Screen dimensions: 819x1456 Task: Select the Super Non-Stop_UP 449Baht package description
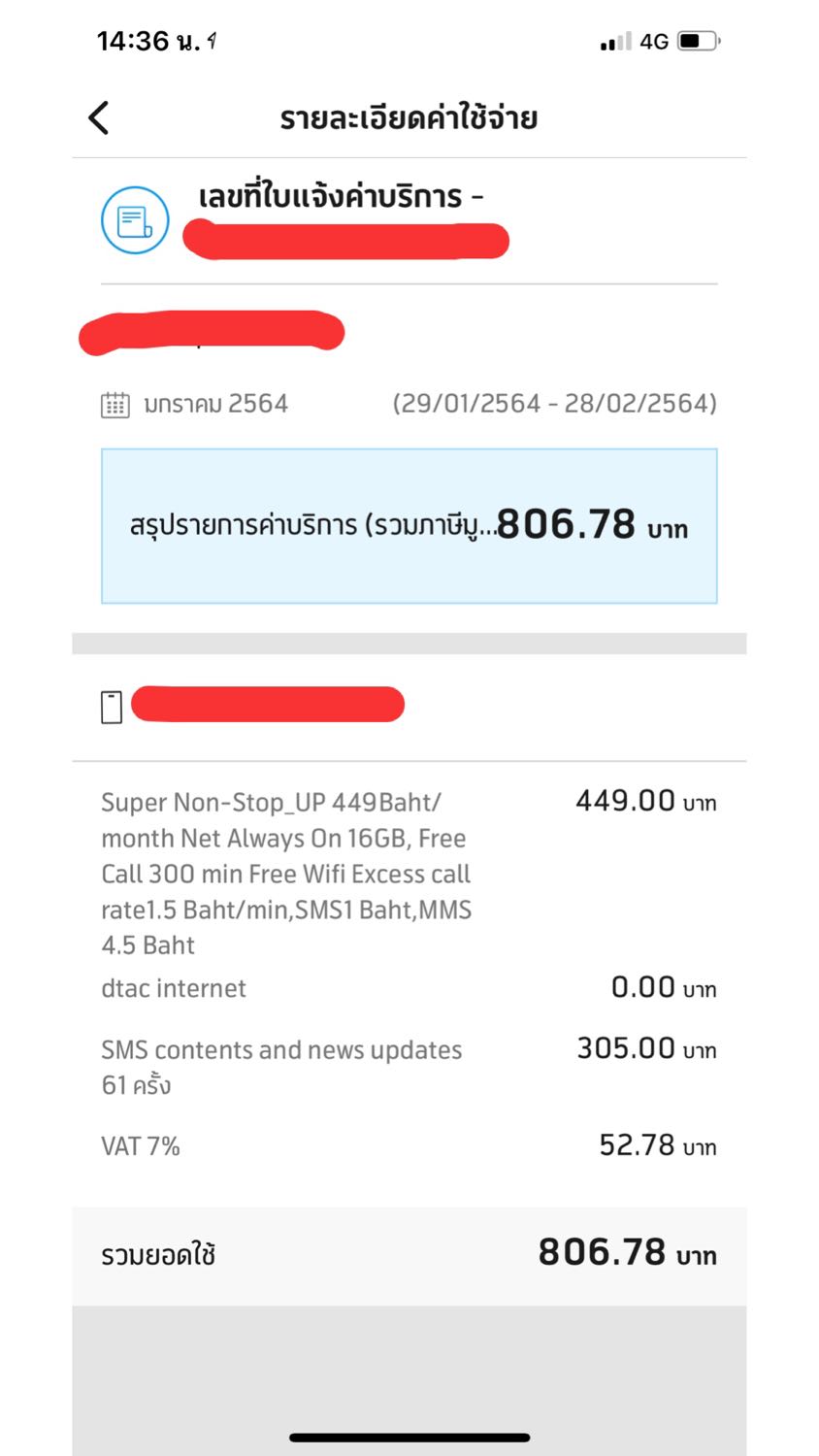coord(286,873)
